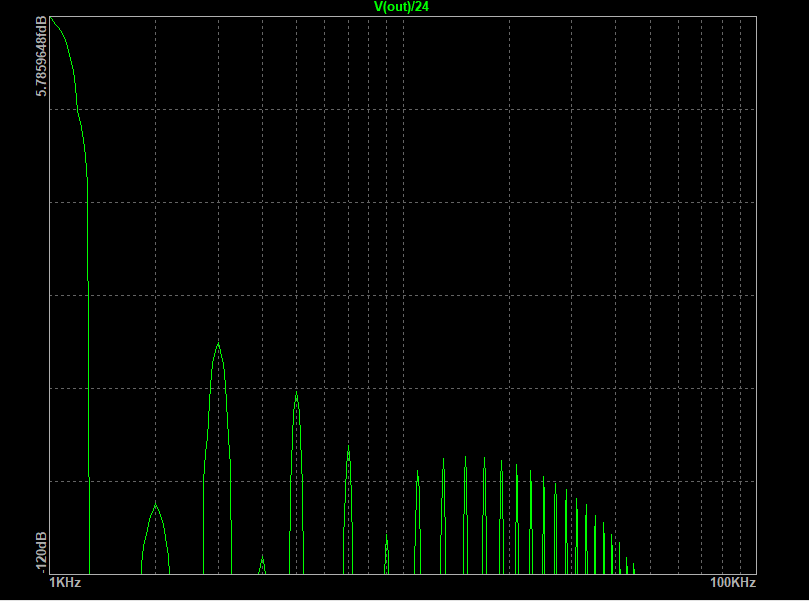Click the V(out)/24 trace label

pyautogui.click(x=401, y=7)
